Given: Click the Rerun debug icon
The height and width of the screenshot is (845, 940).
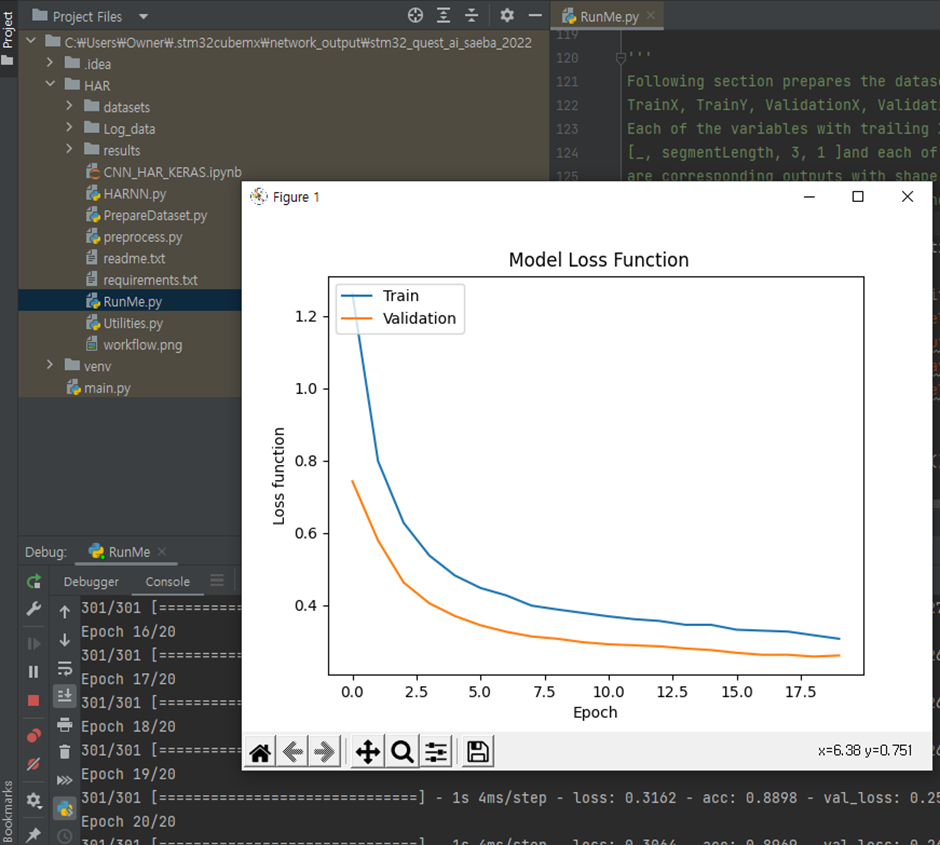Looking at the screenshot, I should click(34, 582).
